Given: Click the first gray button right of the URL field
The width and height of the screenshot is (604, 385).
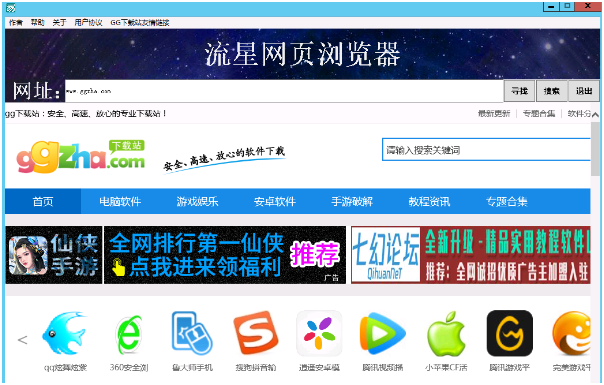Looking at the screenshot, I should 519,91.
